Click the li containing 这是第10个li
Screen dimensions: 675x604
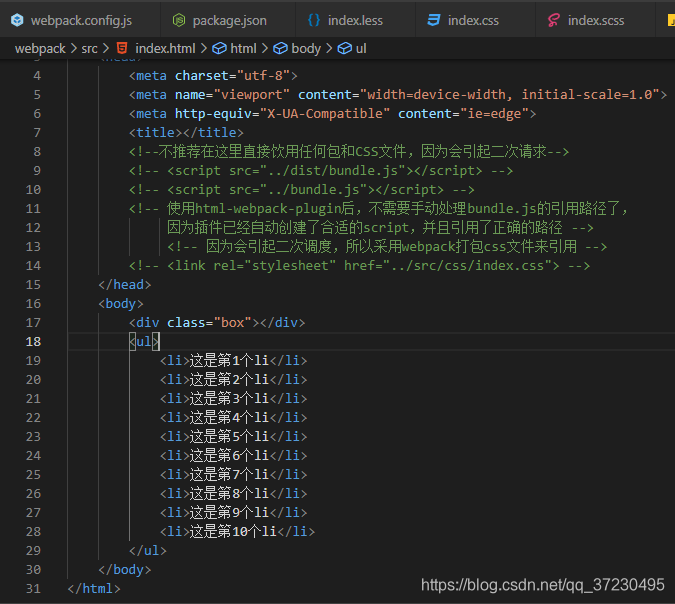pos(237,532)
